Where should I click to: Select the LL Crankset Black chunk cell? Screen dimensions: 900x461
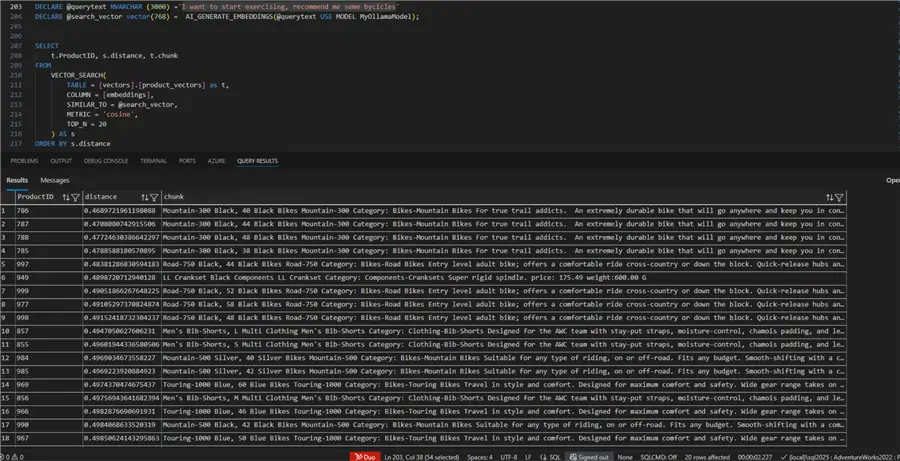tap(504, 277)
